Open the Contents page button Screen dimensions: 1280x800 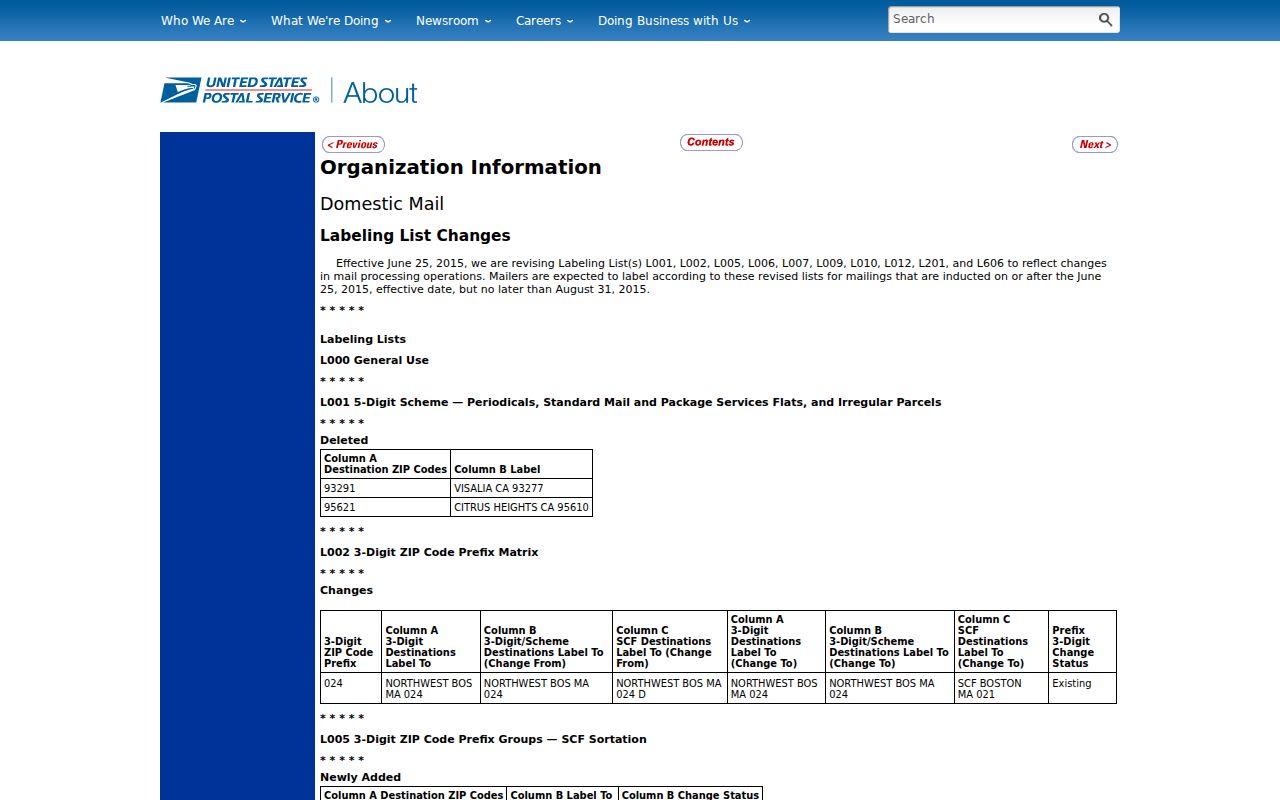(x=711, y=142)
